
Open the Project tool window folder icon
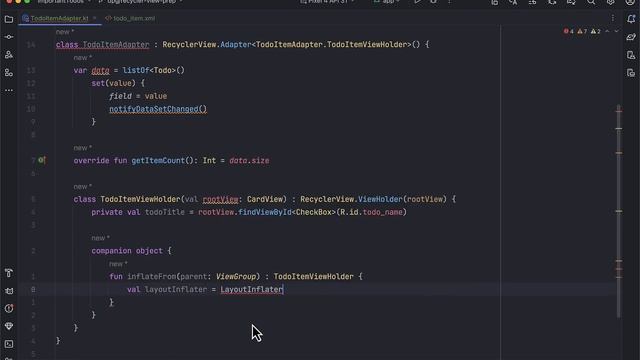click(9, 19)
